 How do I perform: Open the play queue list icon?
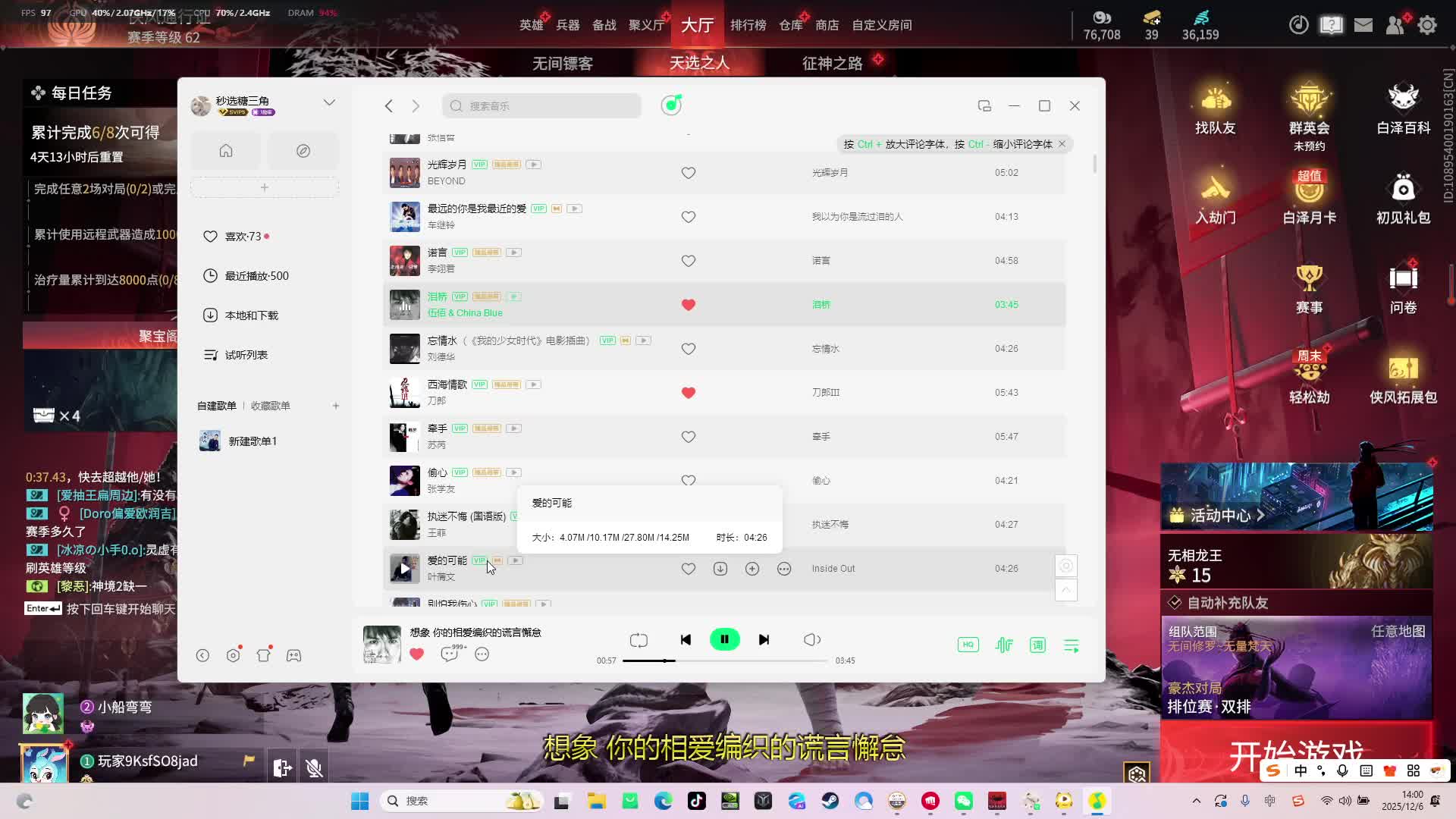pos(1072,645)
